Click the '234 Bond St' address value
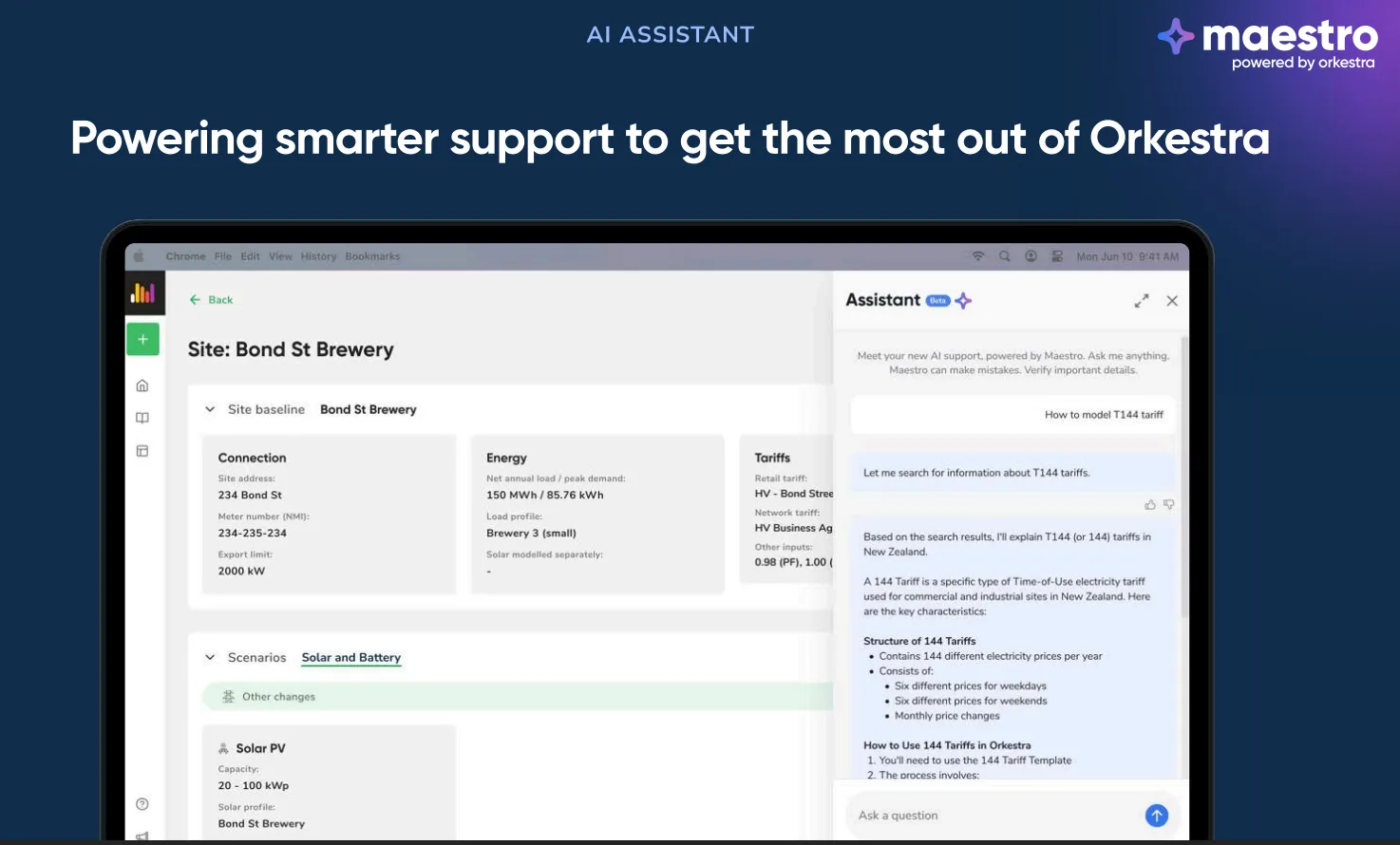This screenshot has height=845, width=1400. pyautogui.click(x=250, y=496)
